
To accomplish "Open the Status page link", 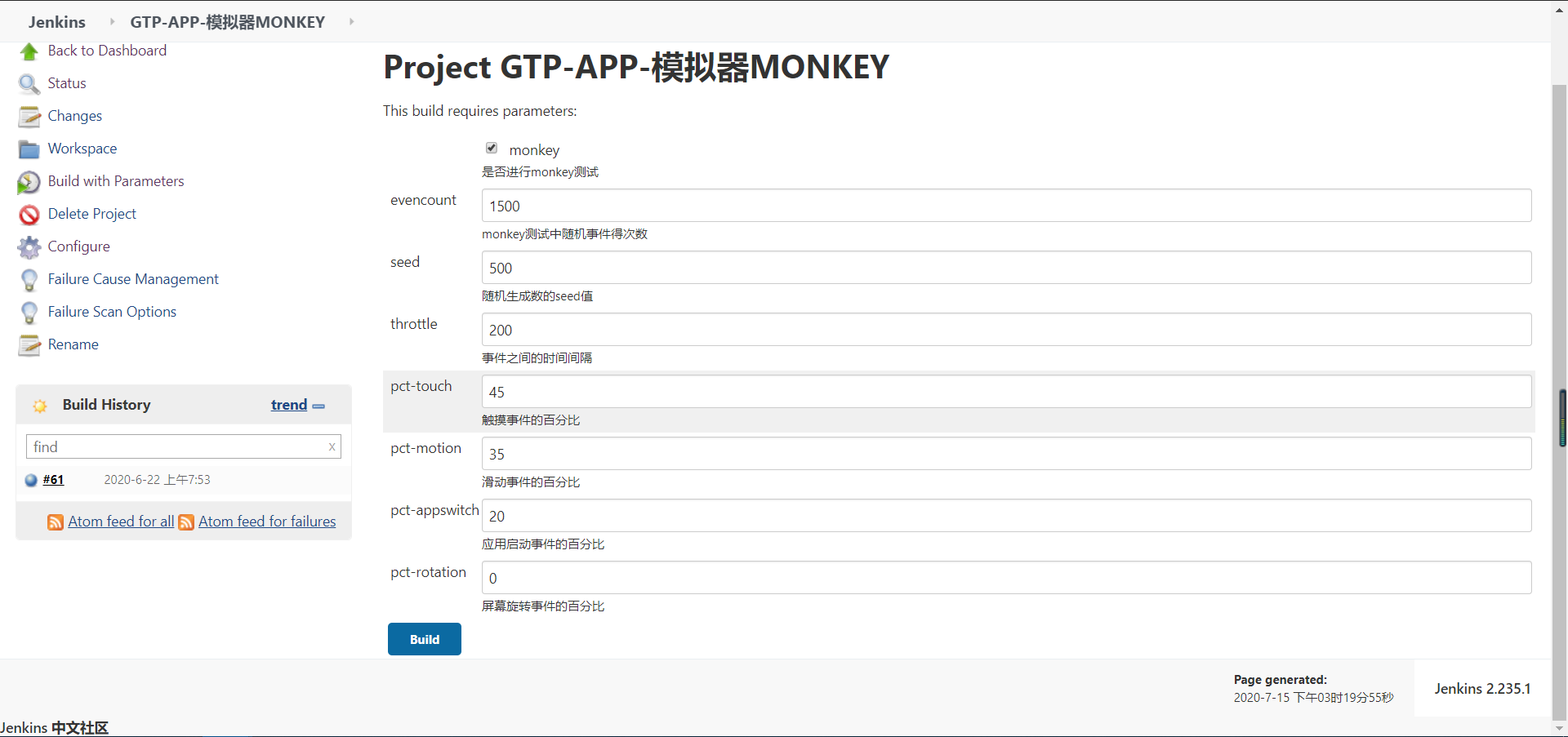I will [67, 83].
